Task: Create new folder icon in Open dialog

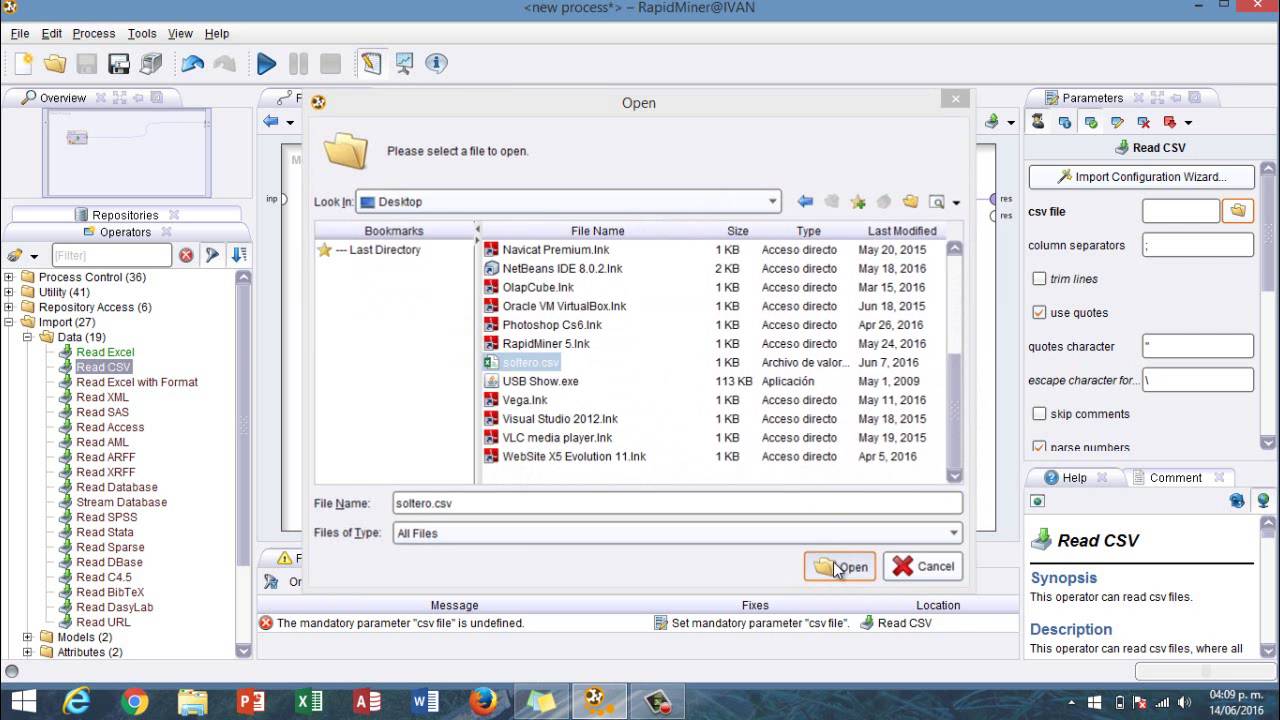Action: click(910, 202)
